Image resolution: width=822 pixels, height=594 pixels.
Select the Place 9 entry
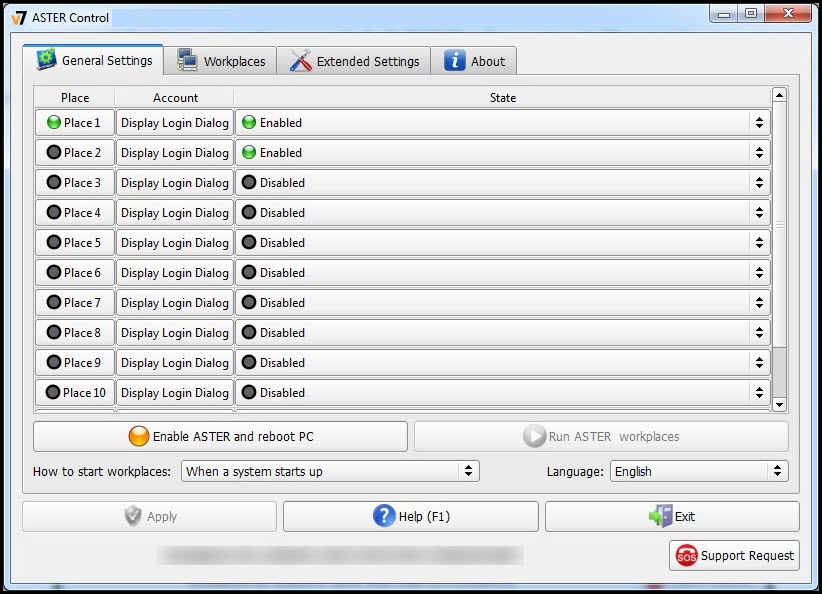click(75, 362)
